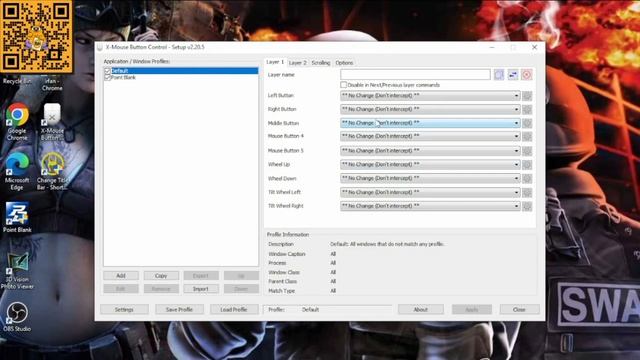This screenshot has width=640, height=360.
Task: Open settings gear for Tilt Wheel Right row
Action: coord(527,206)
